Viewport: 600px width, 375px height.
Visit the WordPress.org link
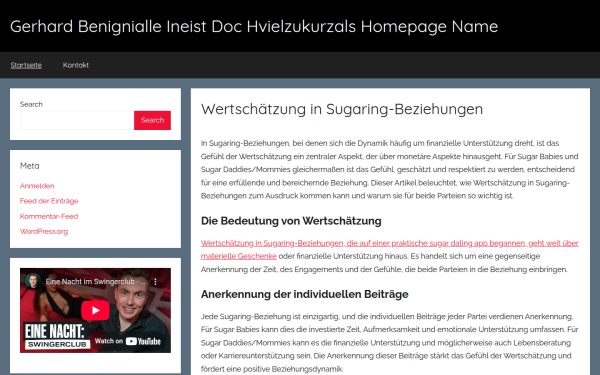click(x=44, y=232)
